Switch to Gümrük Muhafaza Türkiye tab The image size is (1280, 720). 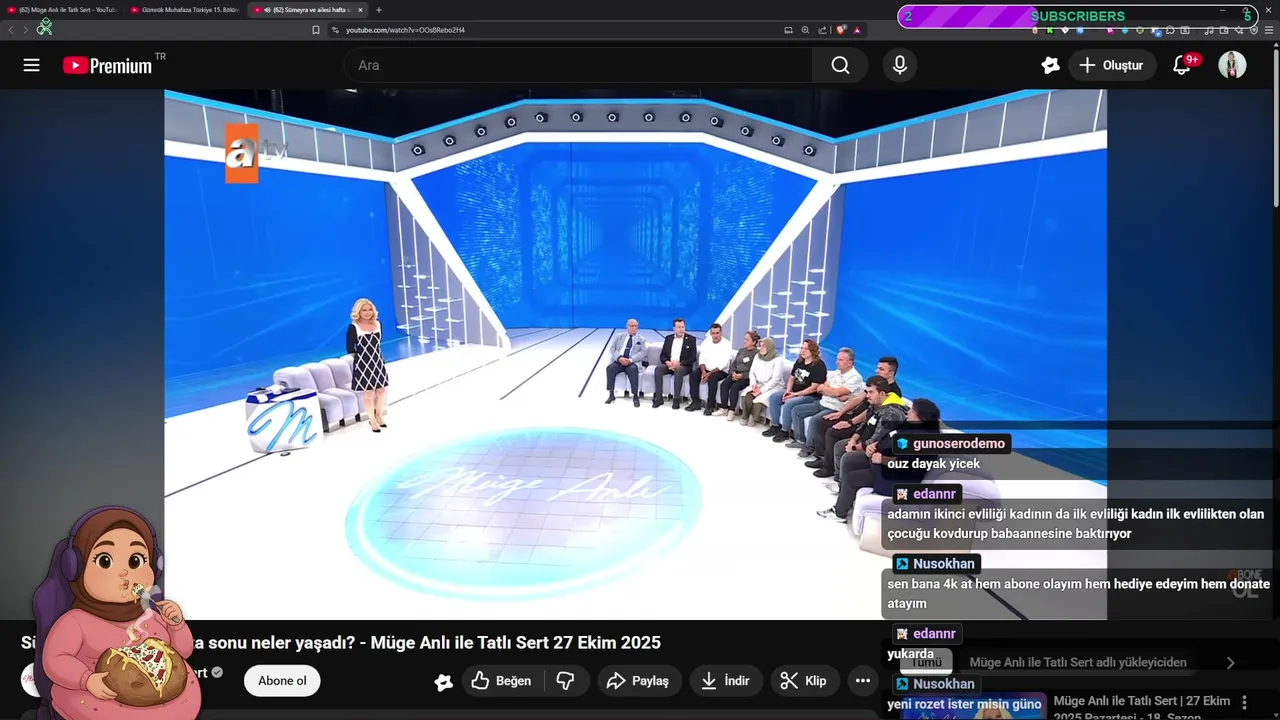tap(183, 9)
